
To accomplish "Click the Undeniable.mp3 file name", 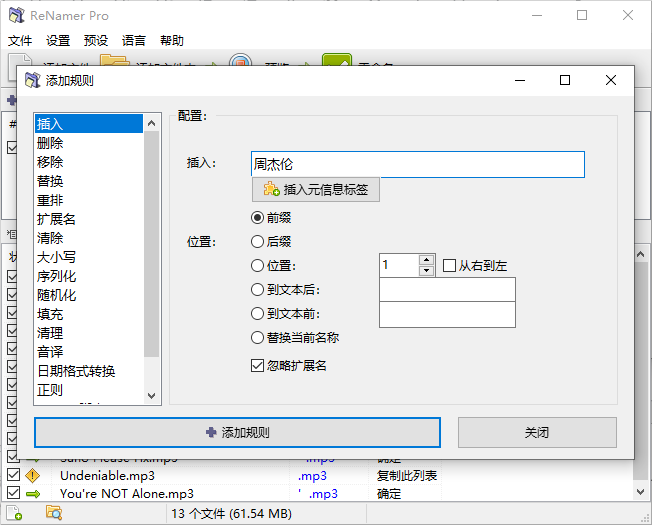I will coord(107,476).
